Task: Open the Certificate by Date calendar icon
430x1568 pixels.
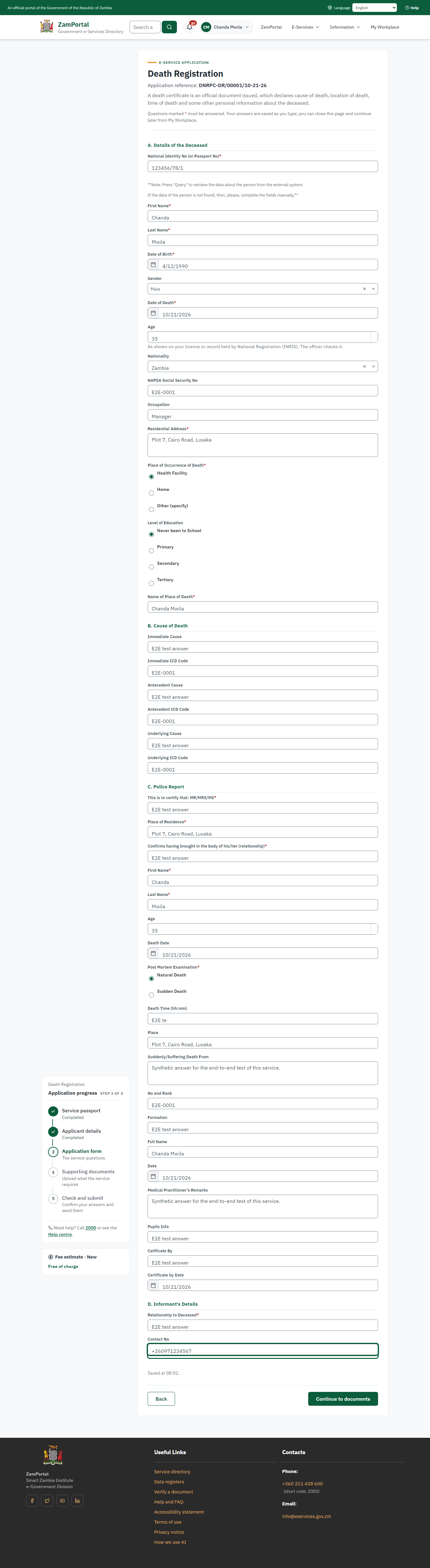Action: pyautogui.click(x=153, y=1286)
